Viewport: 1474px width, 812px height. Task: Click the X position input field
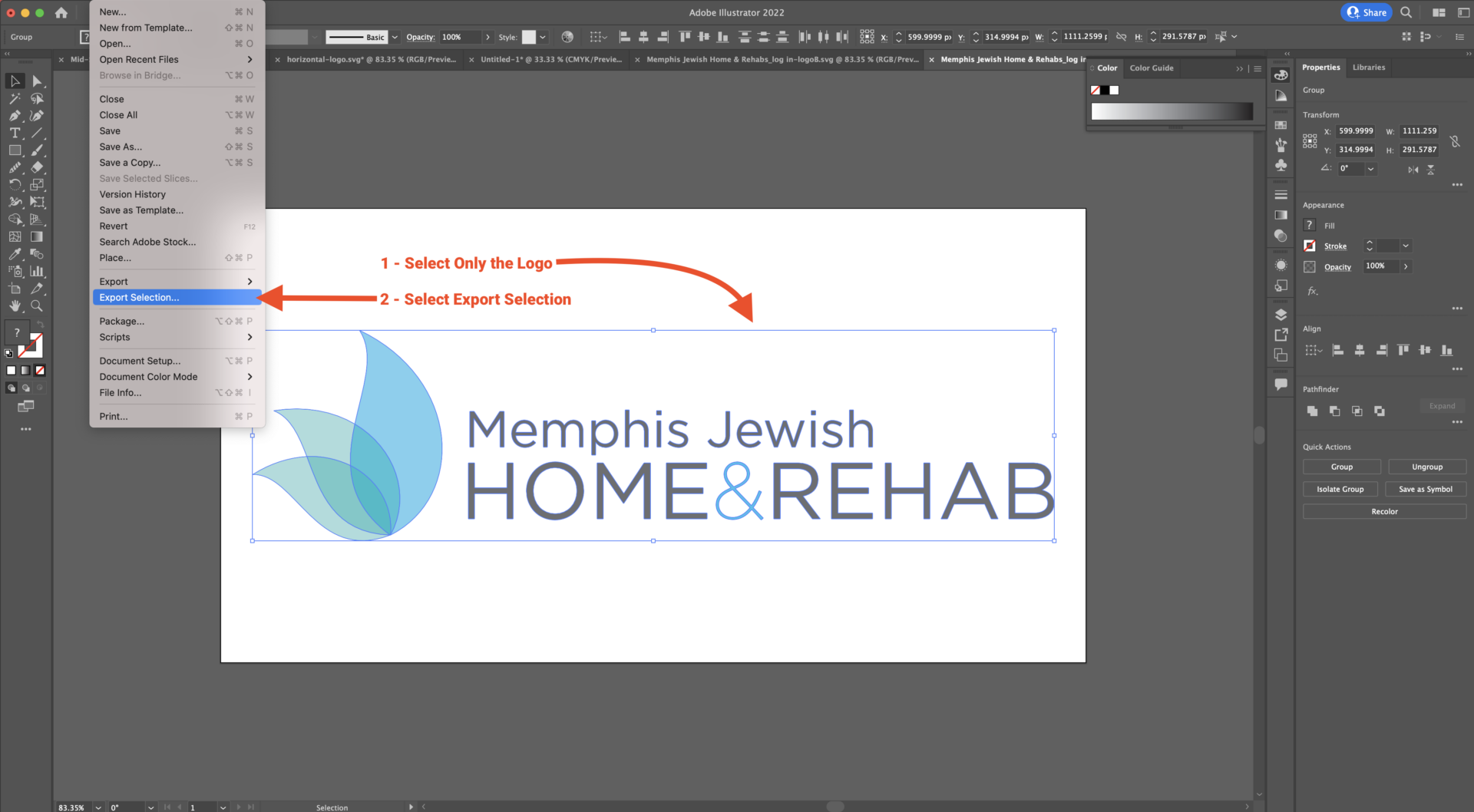click(x=1356, y=131)
